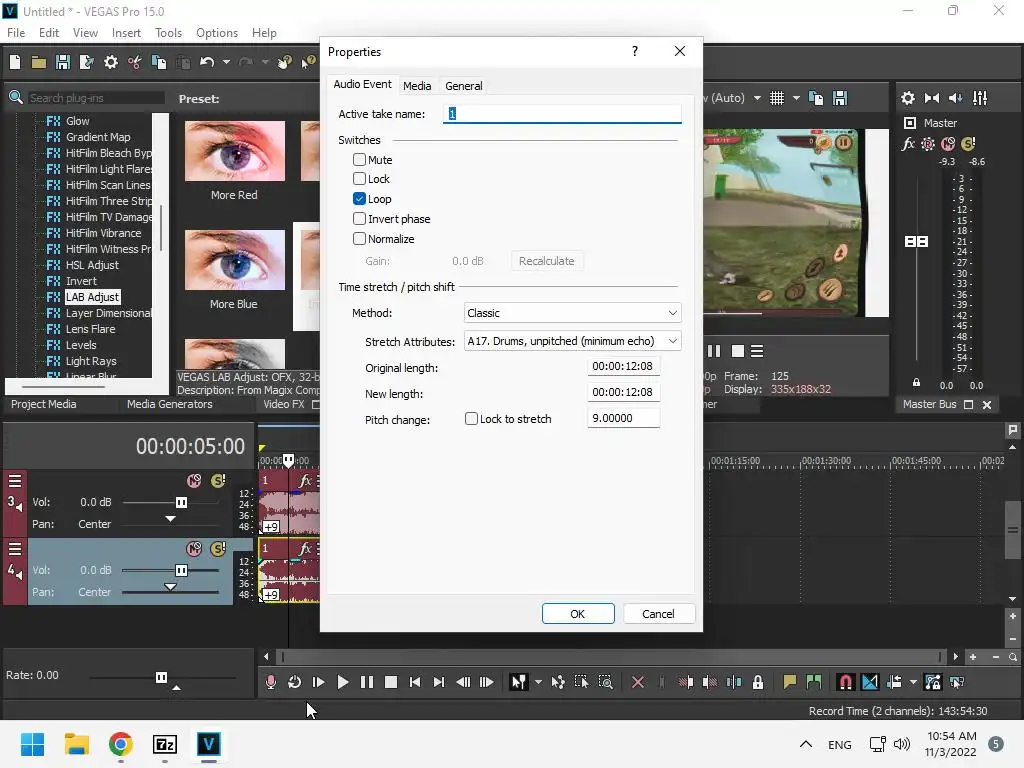Screen dimensions: 1024x768
Task: Open Google Chrome from the taskbar
Action: pyautogui.click(x=121, y=744)
